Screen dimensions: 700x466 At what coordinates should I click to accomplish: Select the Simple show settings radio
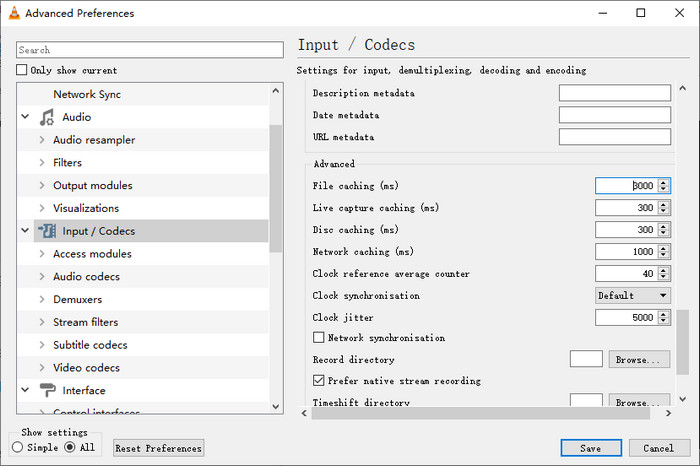coord(17,447)
